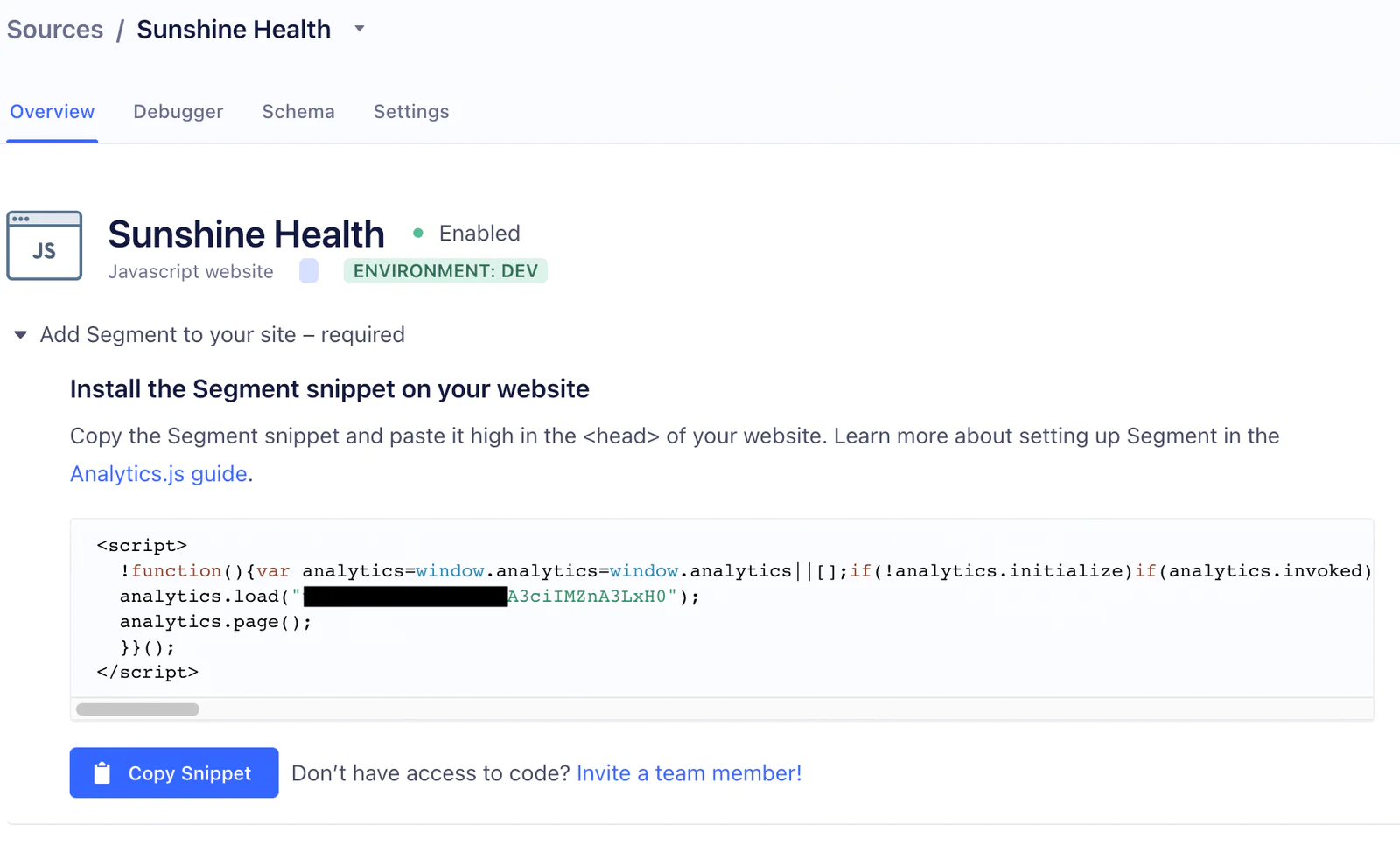Go to the Schema tab
The image size is (1400, 852).
point(297,112)
